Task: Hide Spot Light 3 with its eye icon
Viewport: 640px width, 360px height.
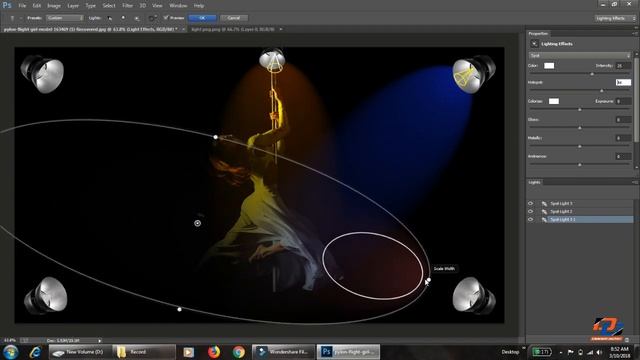Action: coord(531,203)
